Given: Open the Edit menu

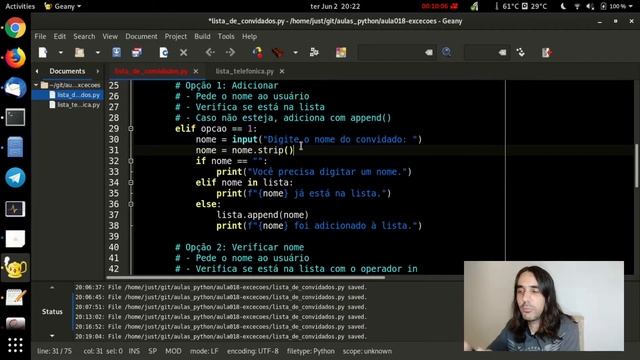Looking at the screenshot, I should (x=60, y=36).
